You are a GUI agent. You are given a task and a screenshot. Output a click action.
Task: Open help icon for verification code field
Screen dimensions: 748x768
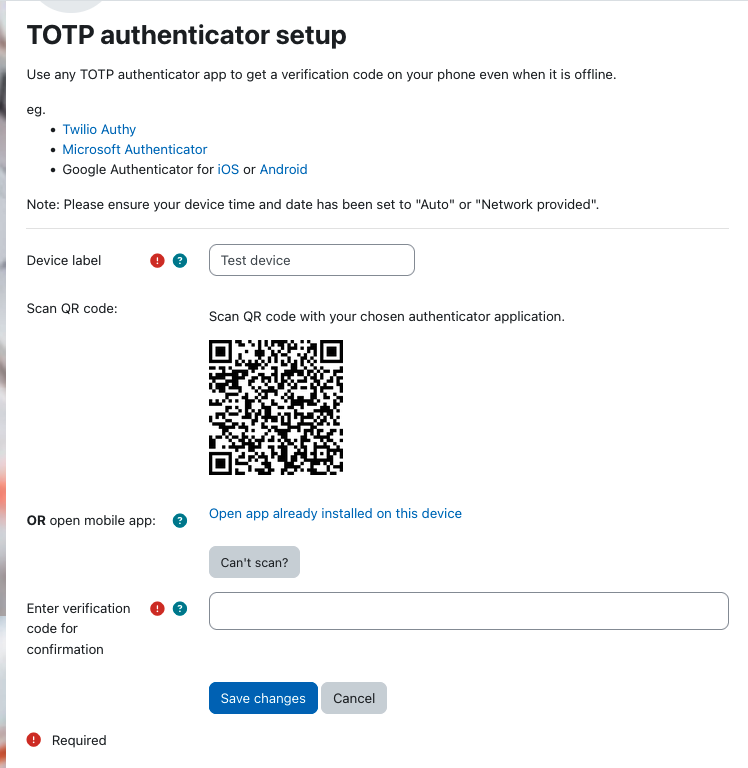click(180, 609)
